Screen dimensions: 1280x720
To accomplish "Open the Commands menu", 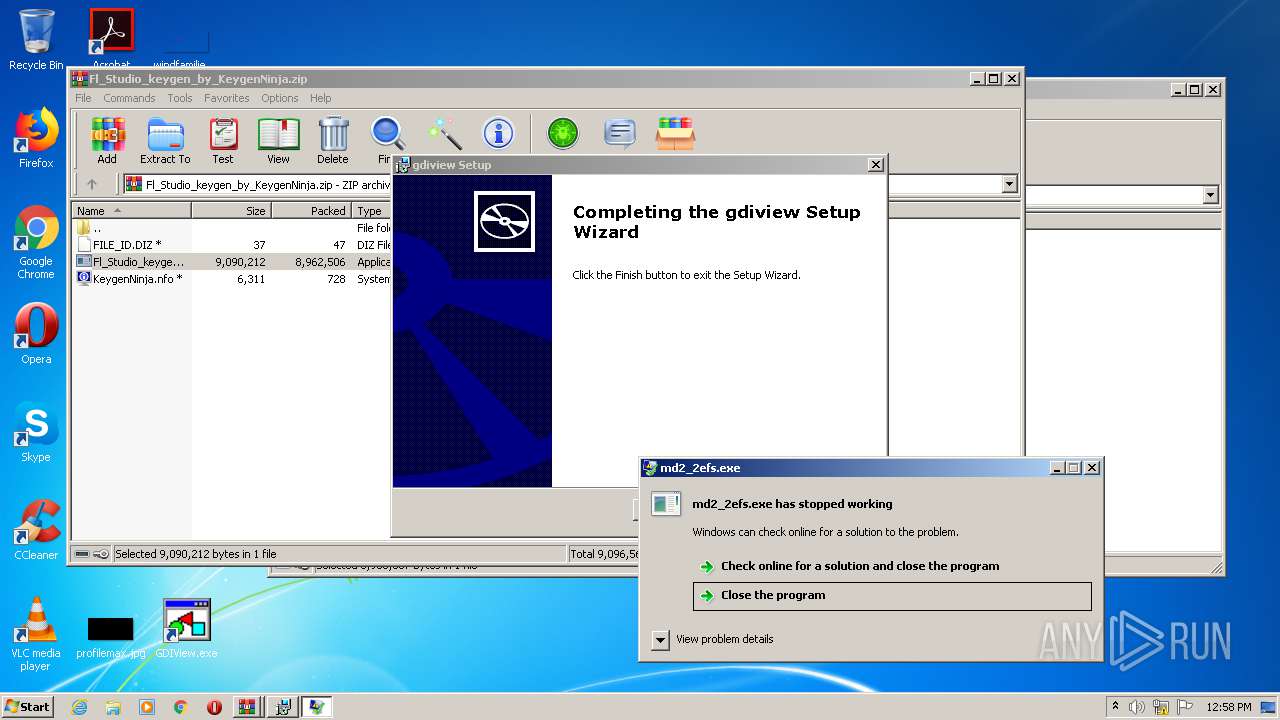I will pos(129,98).
